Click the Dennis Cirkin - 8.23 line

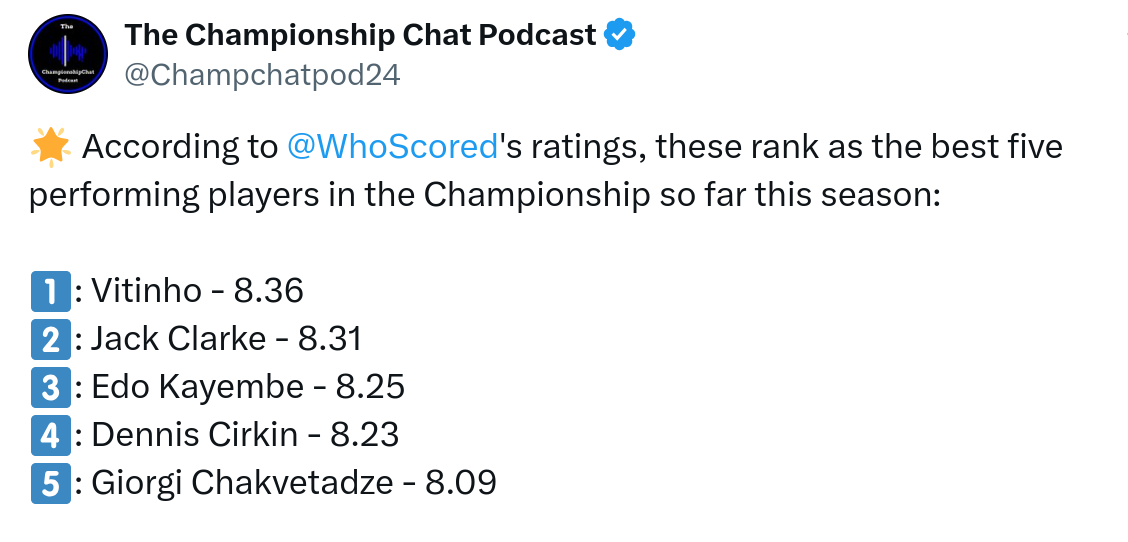pyautogui.click(x=245, y=435)
